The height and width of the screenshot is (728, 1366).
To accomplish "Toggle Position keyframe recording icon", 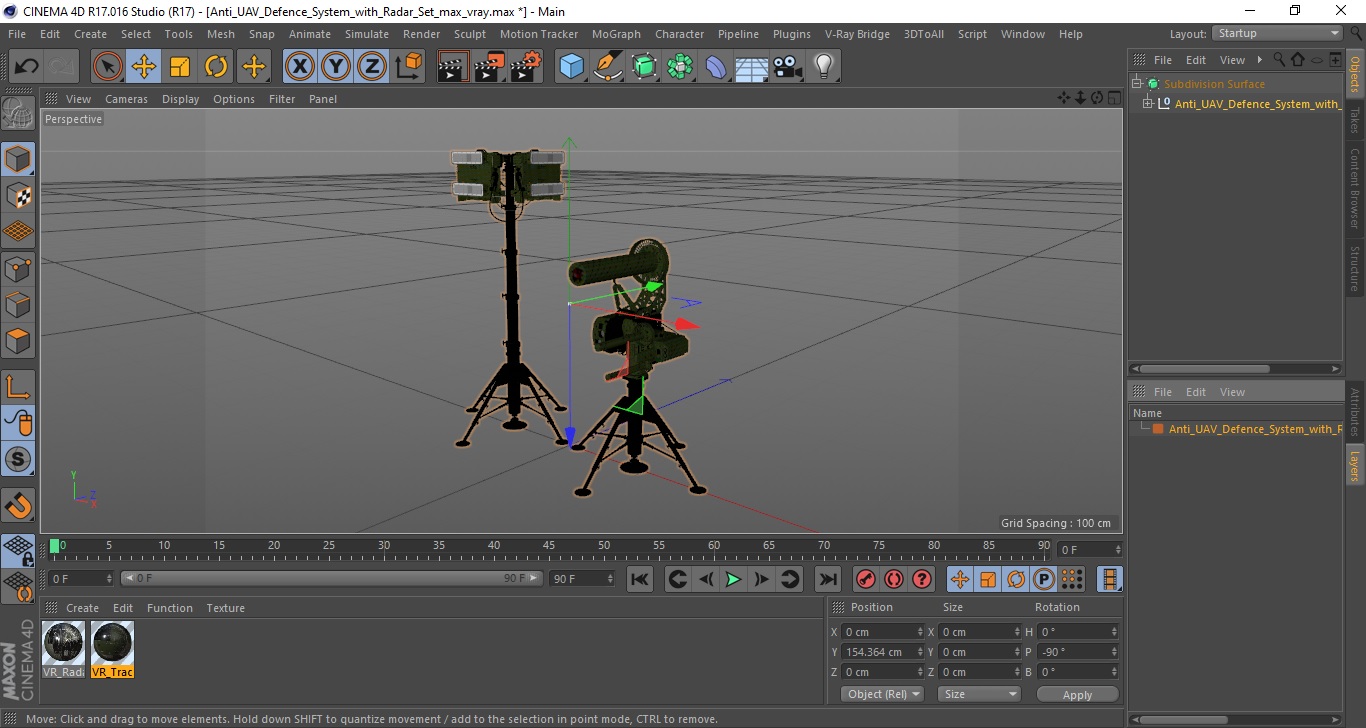I will tap(959, 579).
